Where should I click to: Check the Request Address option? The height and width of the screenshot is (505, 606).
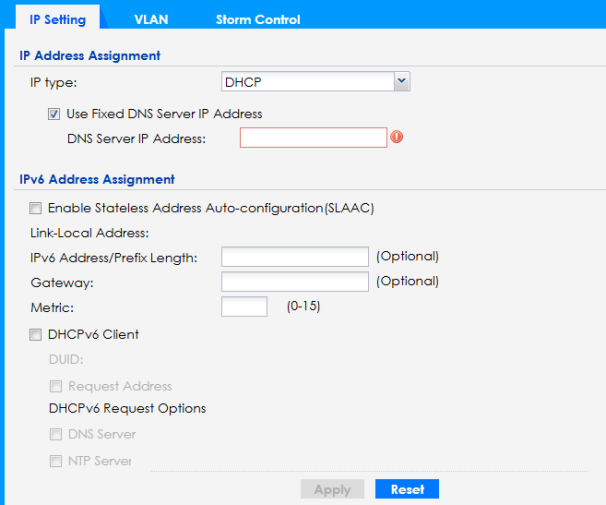click(57, 386)
